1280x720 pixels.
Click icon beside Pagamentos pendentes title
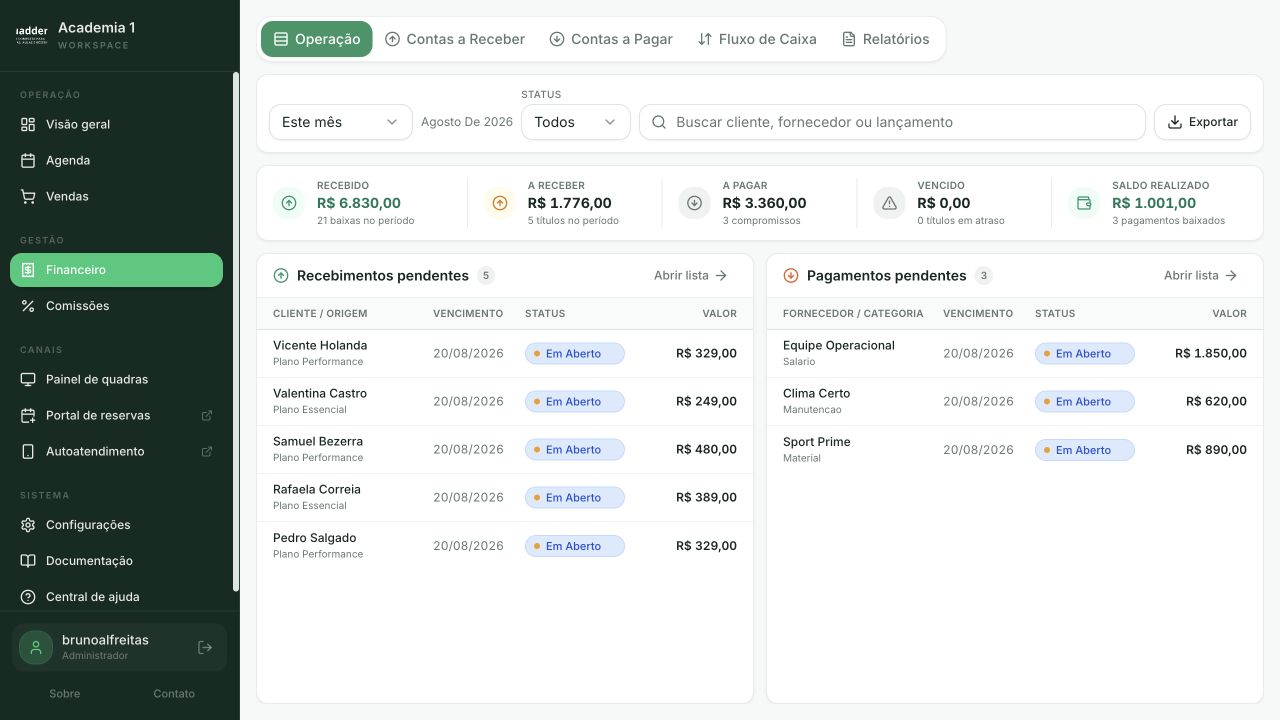coord(791,276)
